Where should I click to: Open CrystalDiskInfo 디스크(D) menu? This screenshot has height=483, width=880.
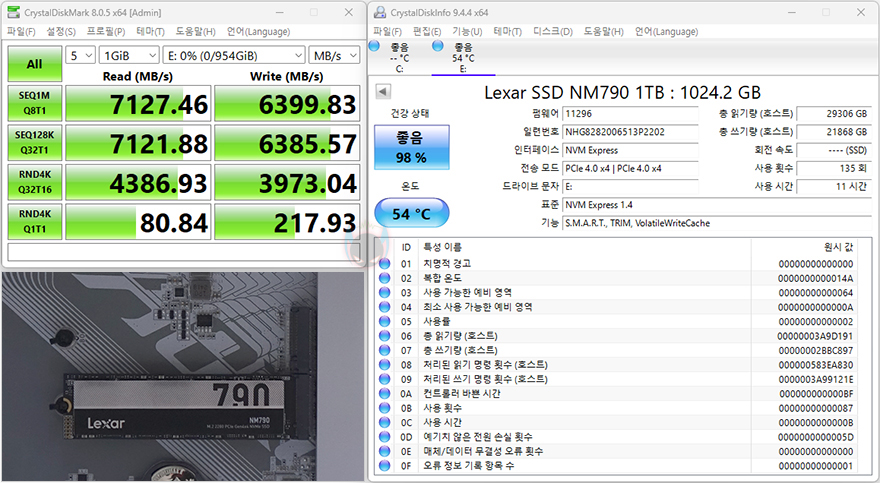pos(553,31)
